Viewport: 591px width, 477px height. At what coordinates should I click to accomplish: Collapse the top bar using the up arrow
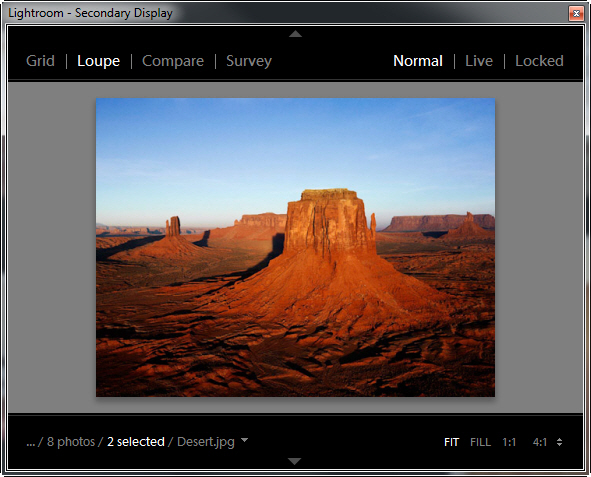[295, 34]
